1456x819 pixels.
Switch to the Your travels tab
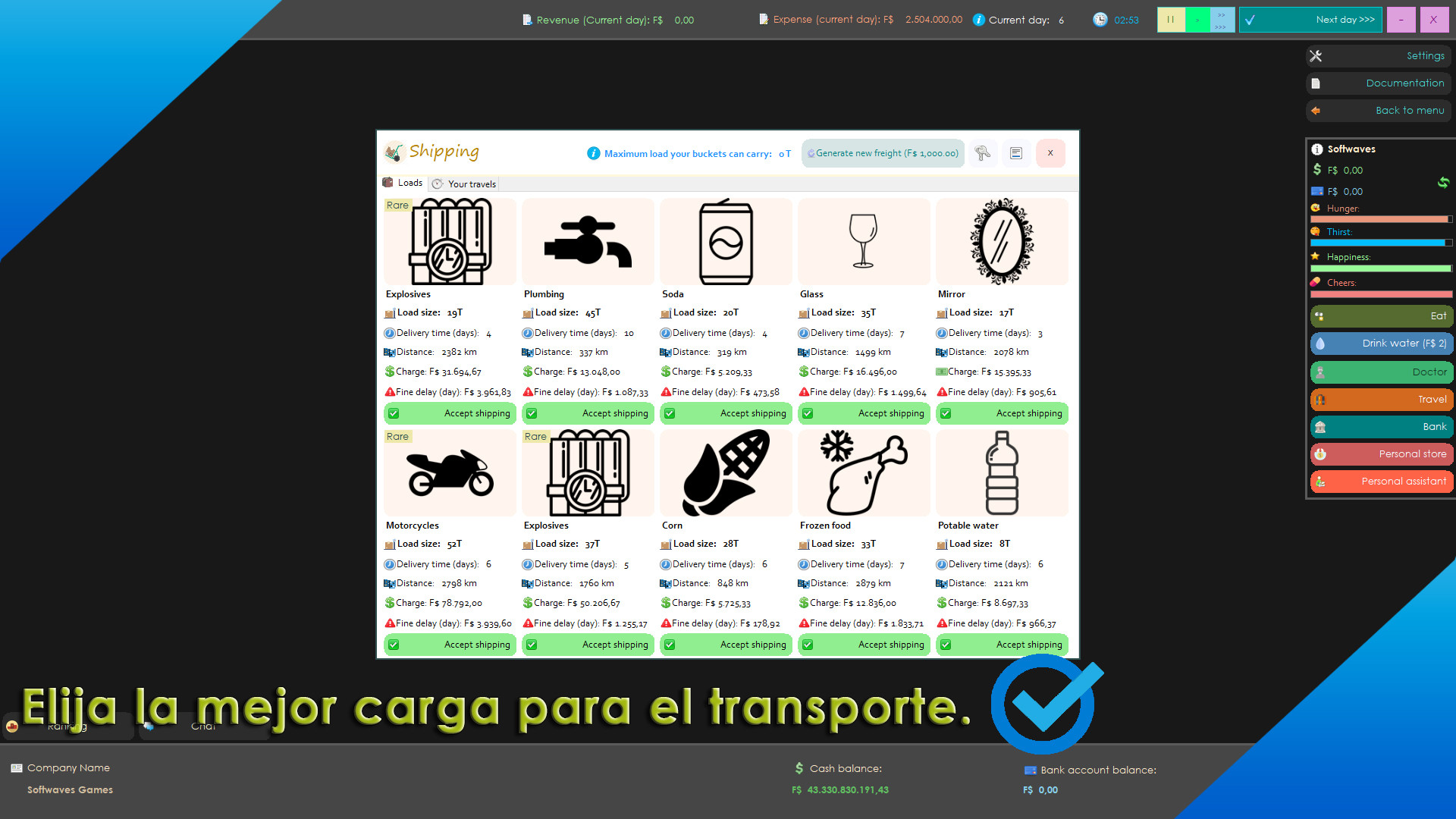[464, 184]
